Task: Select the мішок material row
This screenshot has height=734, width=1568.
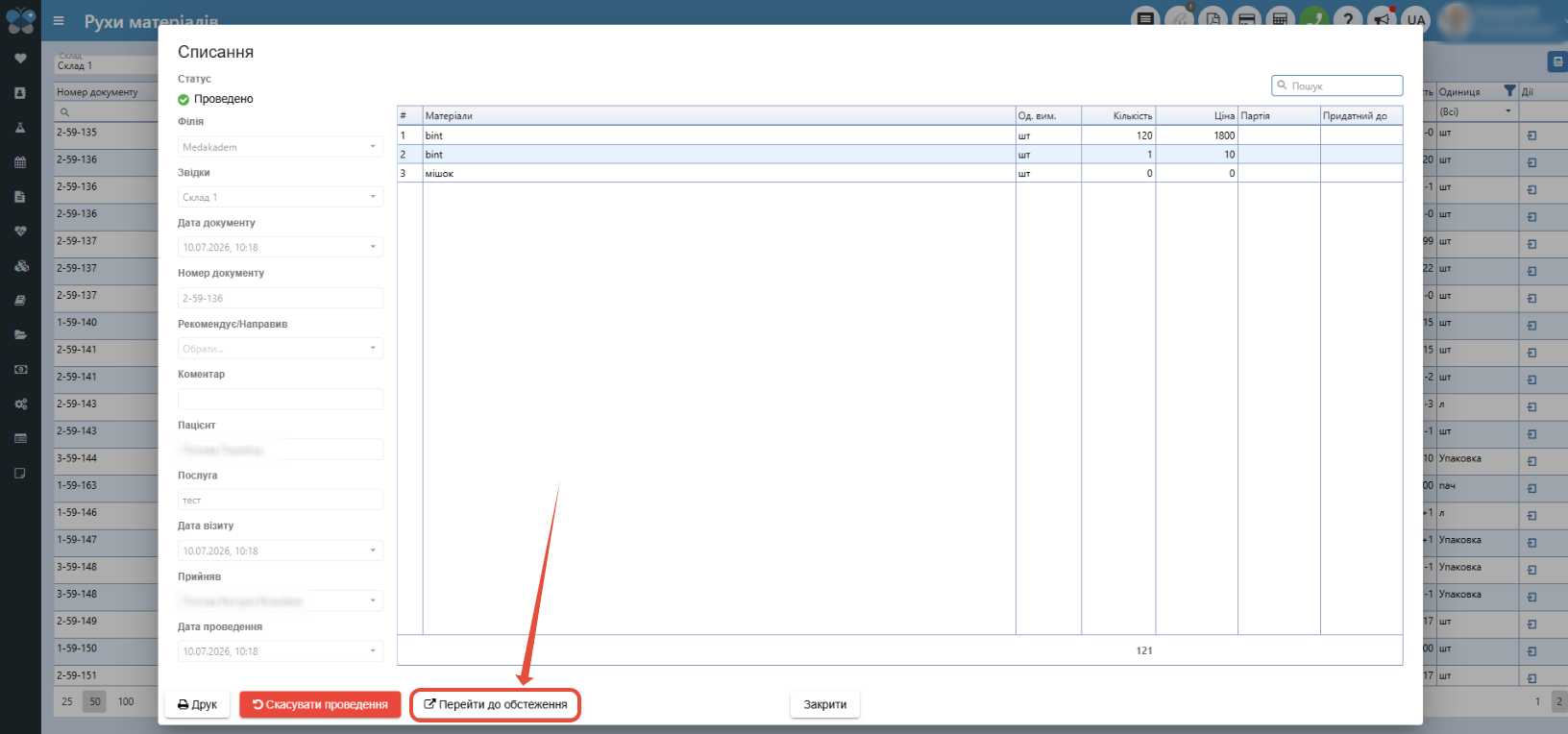Action: tap(899, 173)
